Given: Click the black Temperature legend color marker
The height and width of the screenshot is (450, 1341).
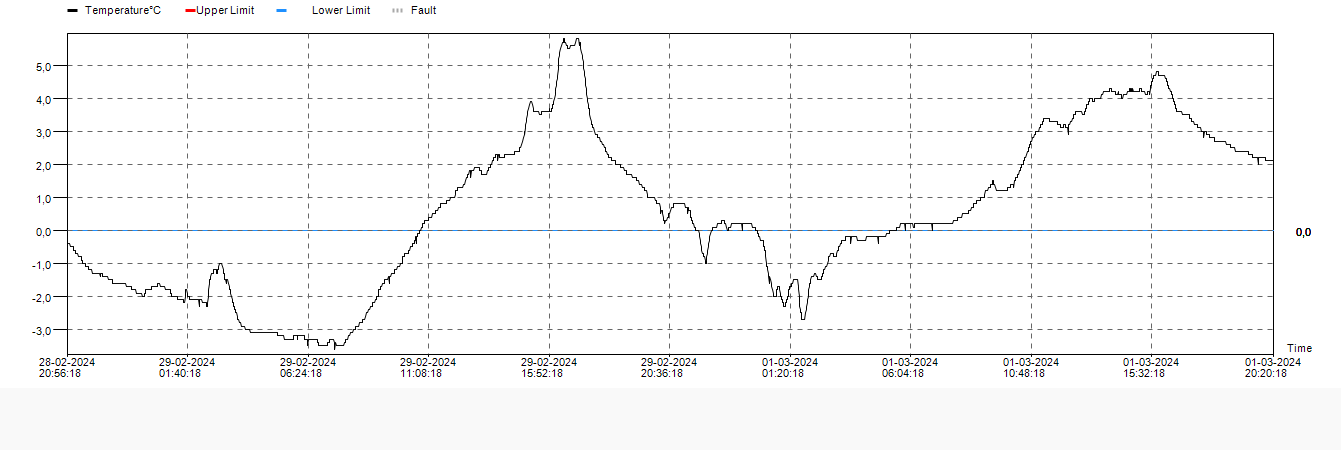Looking at the screenshot, I should pos(72,11).
